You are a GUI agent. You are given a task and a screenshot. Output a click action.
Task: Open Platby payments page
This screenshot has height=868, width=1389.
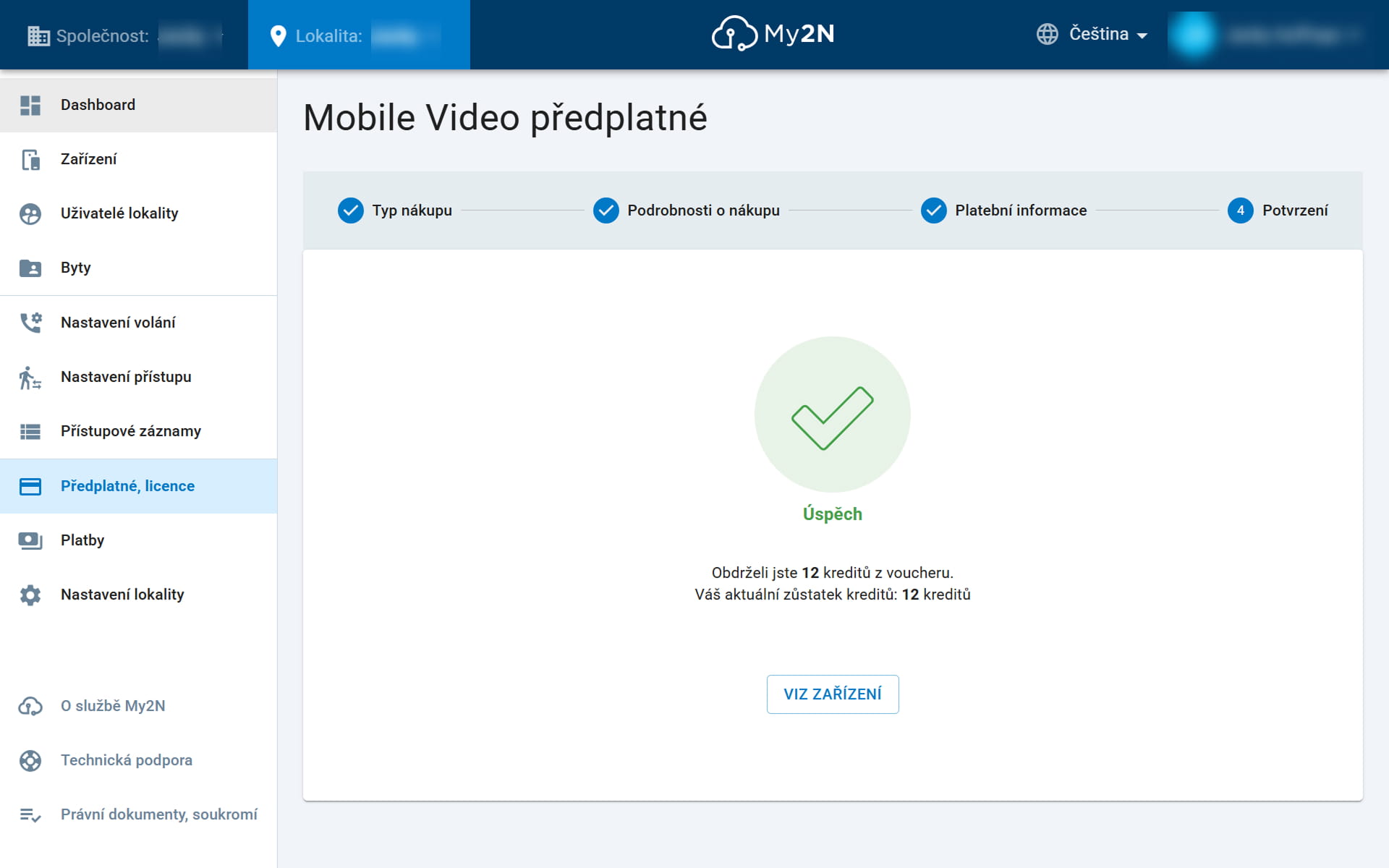pyautogui.click(x=138, y=540)
